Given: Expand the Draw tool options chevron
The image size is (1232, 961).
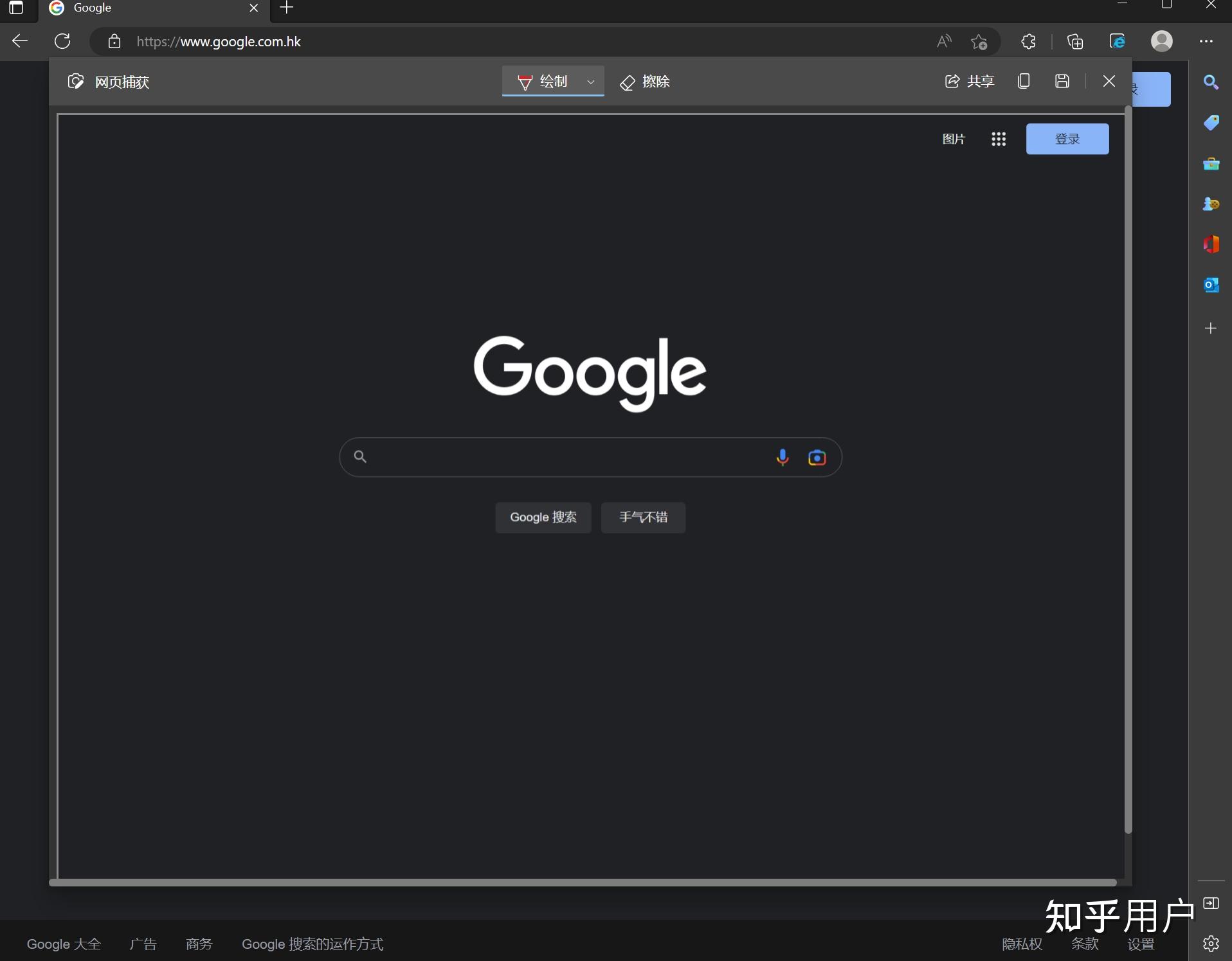Looking at the screenshot, I should (591, 82).
